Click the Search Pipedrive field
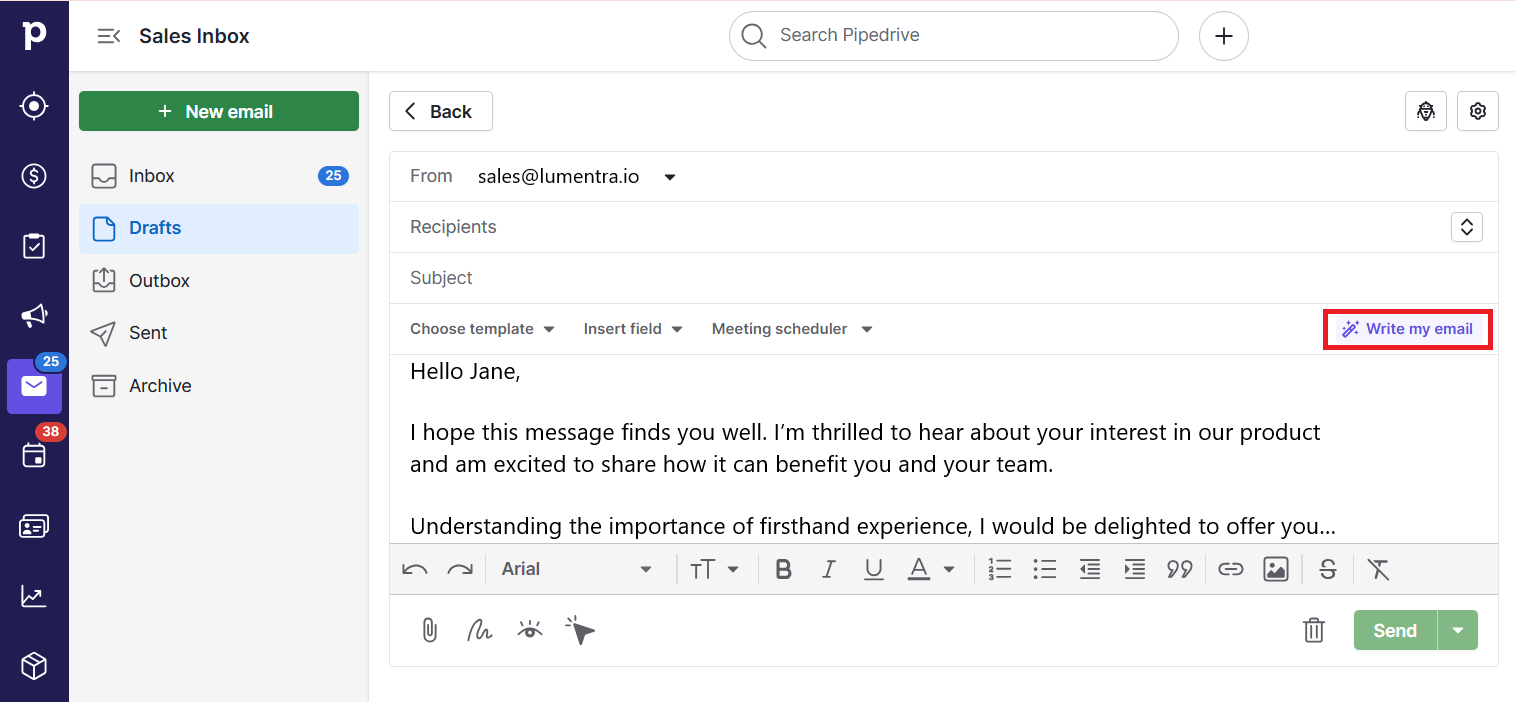Image resolution: width=1515 pixels, height=702 pixels. (953, 35)
